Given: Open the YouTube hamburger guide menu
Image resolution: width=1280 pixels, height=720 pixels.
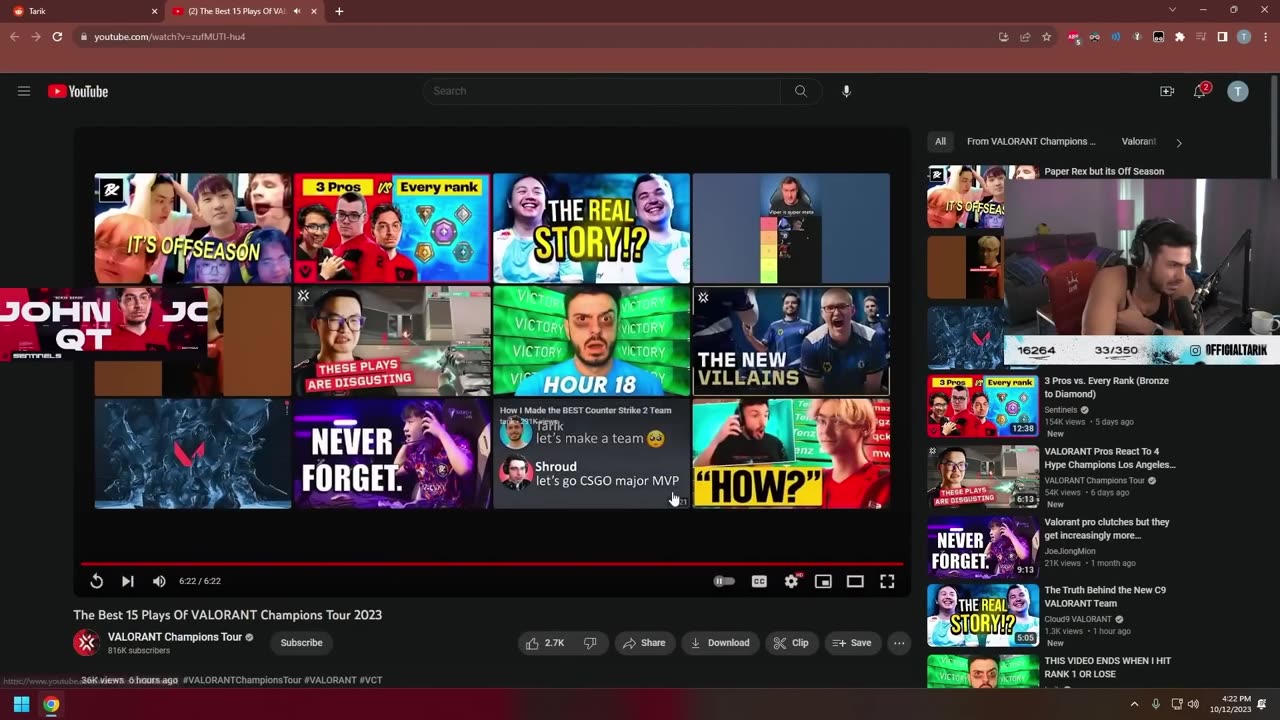Looking at the screenshot, I should coord(24,91).
